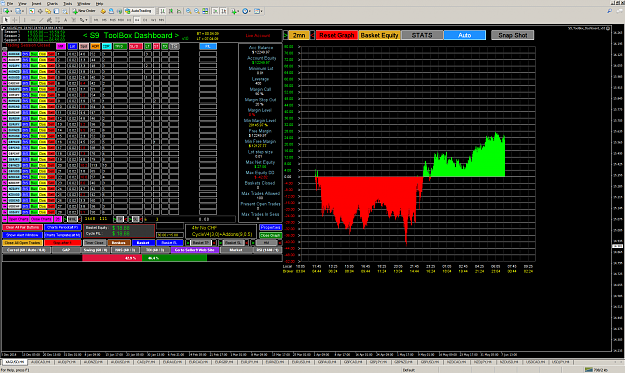The width and height of the screenshot is (625, 373).
Task: Open the Strategy Tester icon
Action: [x=65, y=11]
